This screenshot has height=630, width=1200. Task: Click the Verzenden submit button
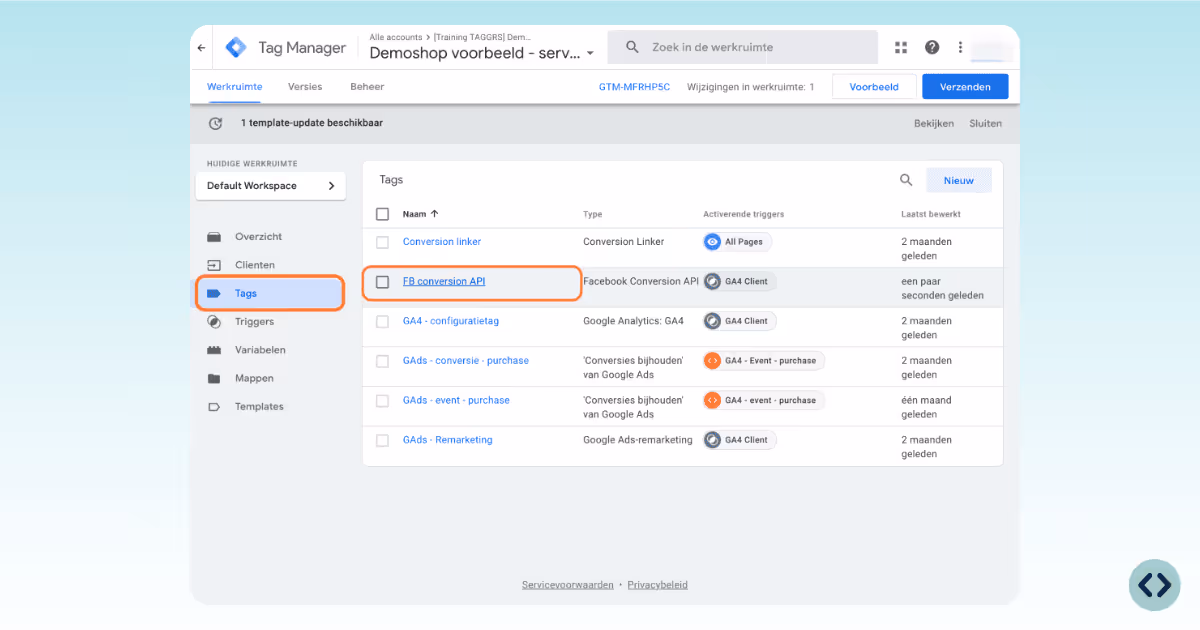pyautogui.click(x=965, y=87)
